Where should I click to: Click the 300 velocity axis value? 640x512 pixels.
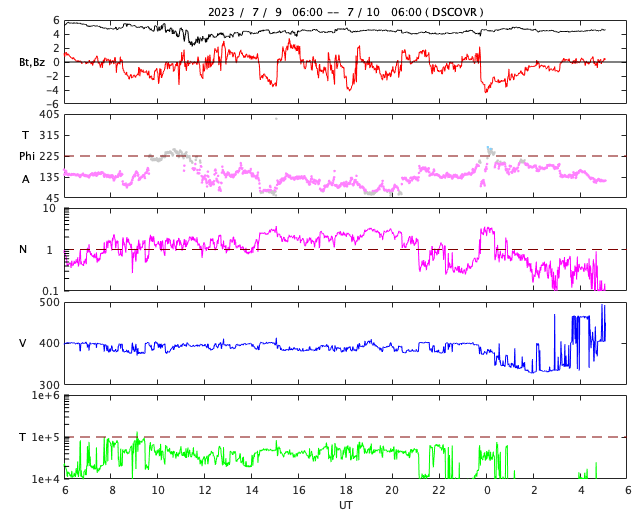pos(49,384)
